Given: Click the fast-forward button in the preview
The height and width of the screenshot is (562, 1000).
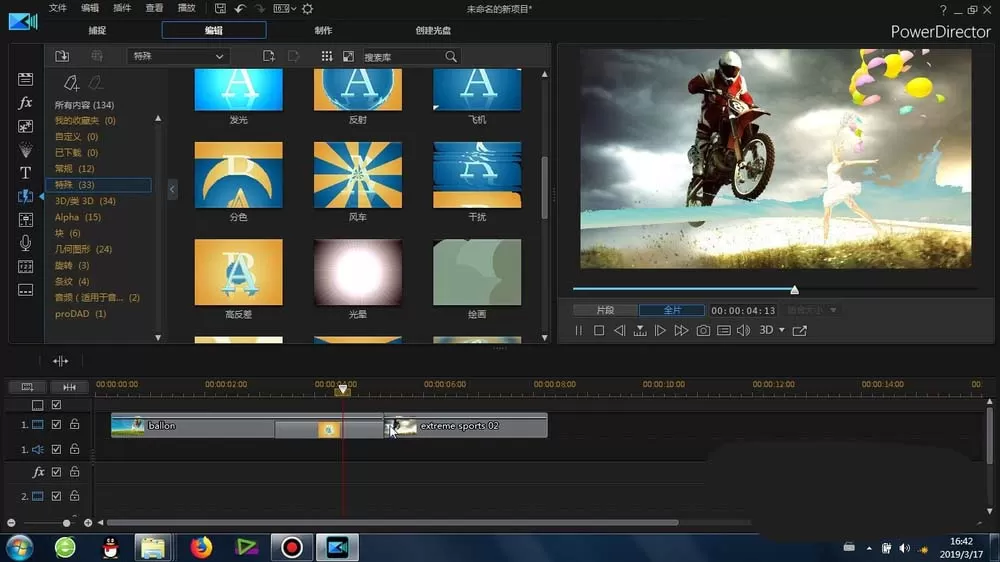Looking at the screenshot, I should [681, 330].
